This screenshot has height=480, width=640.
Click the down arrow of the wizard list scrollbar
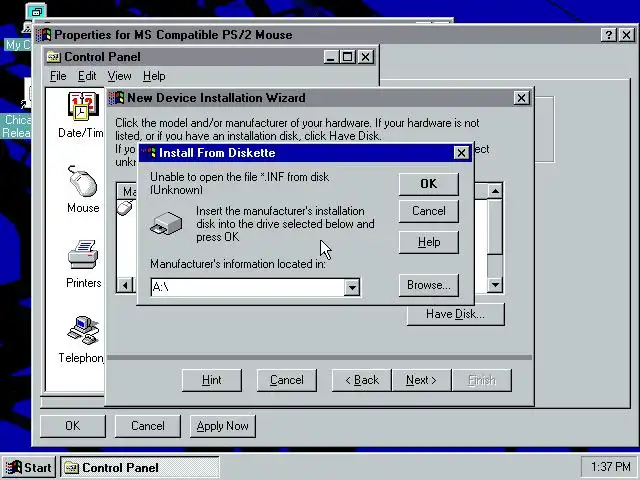[x=495, y=284]
